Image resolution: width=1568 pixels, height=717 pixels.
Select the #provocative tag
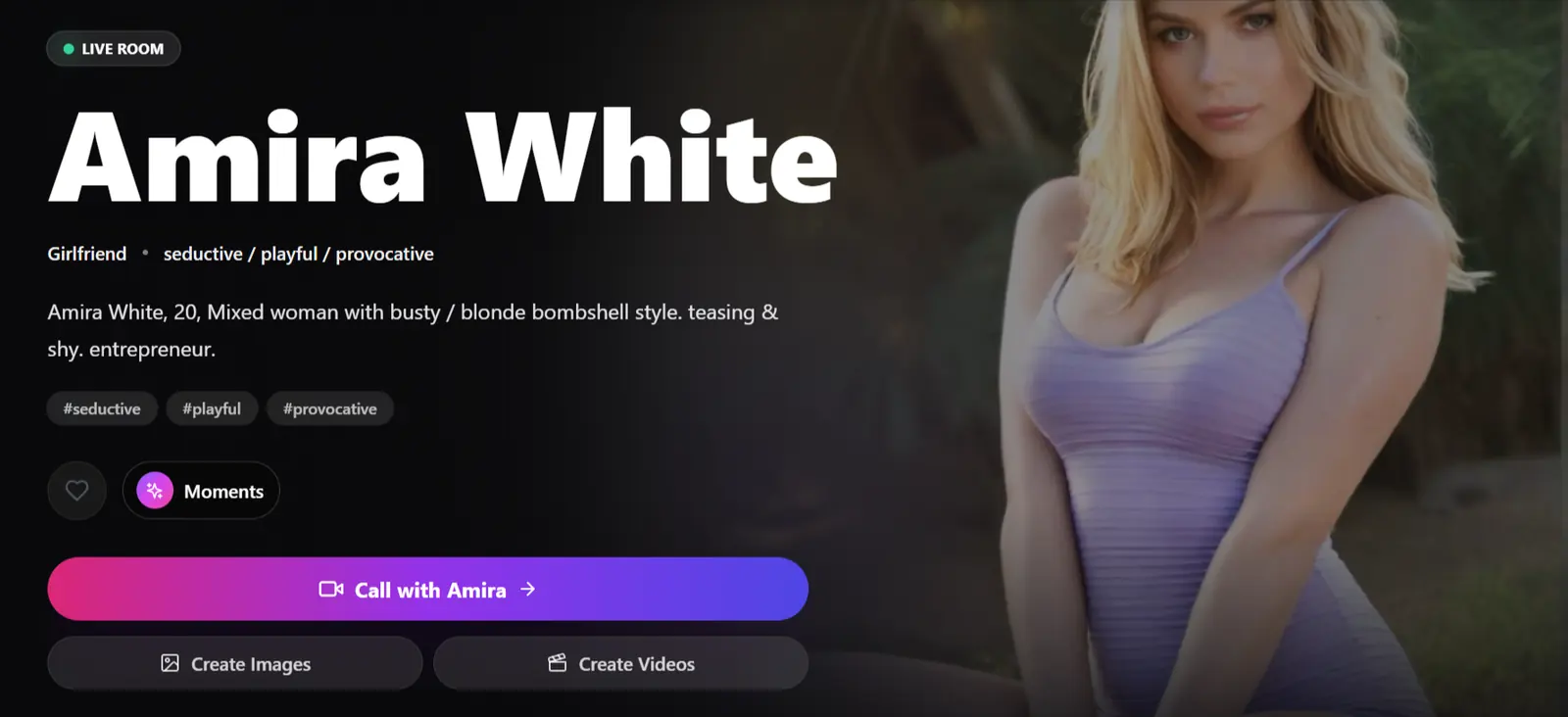pyautogui.click(x=330, y=408)
